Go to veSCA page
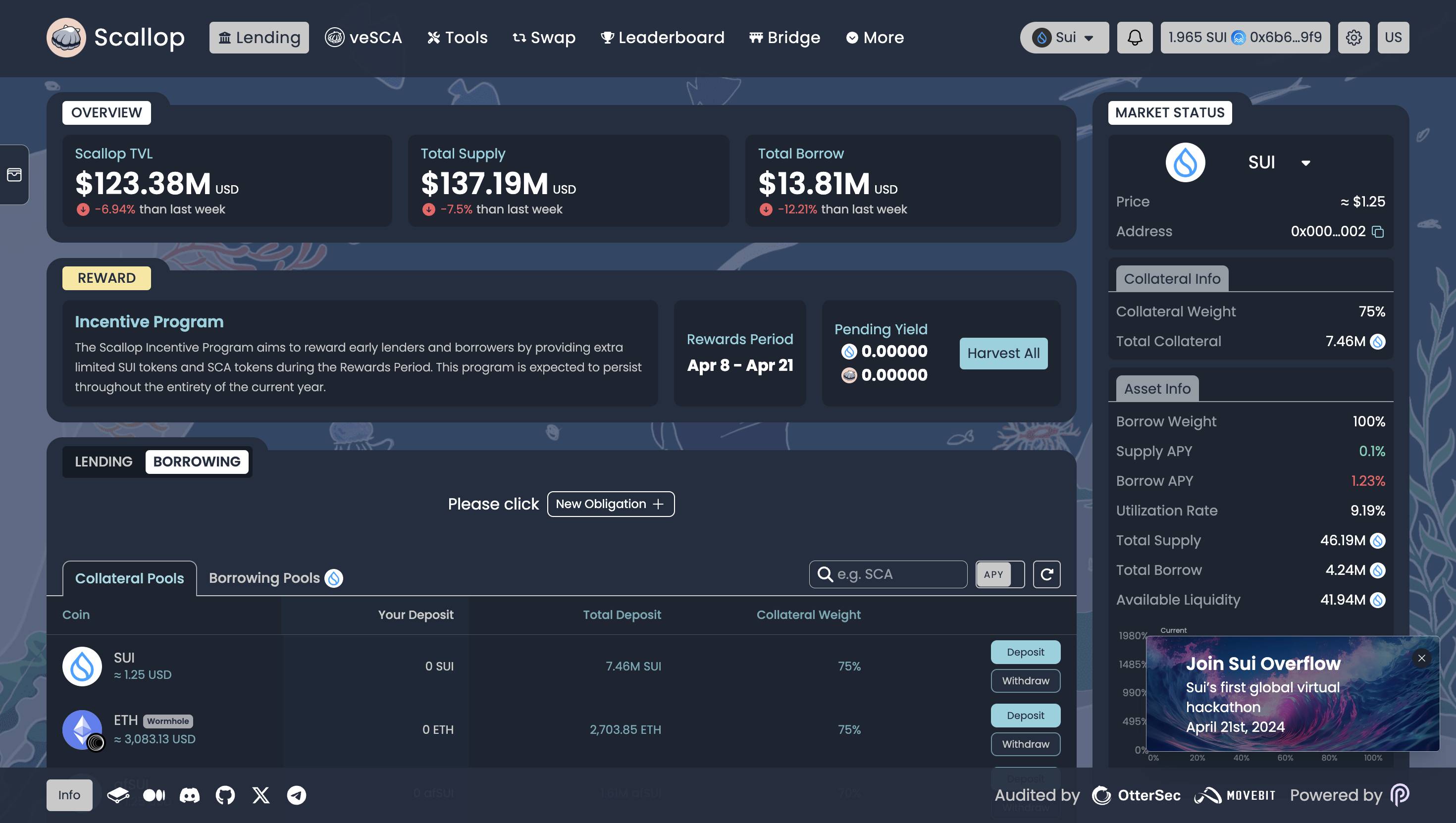 pyautogui.click(x=364, y=37)
